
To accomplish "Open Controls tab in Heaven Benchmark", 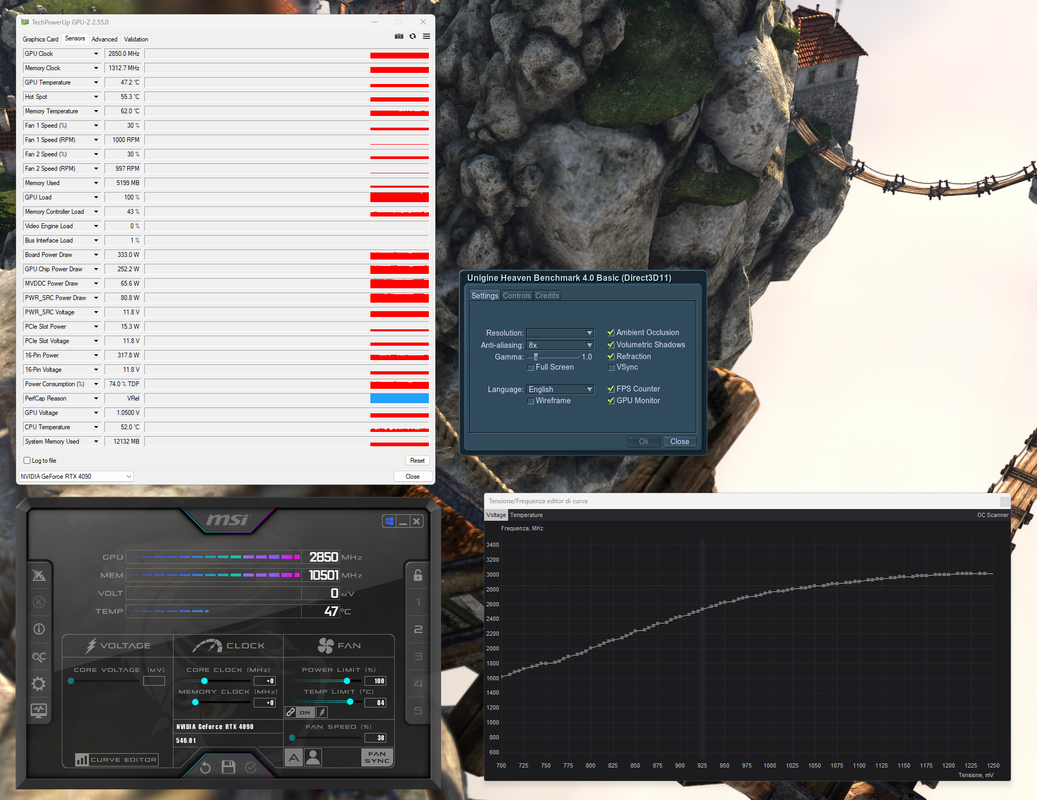I will pyautogui.click(x=517, y=296).
